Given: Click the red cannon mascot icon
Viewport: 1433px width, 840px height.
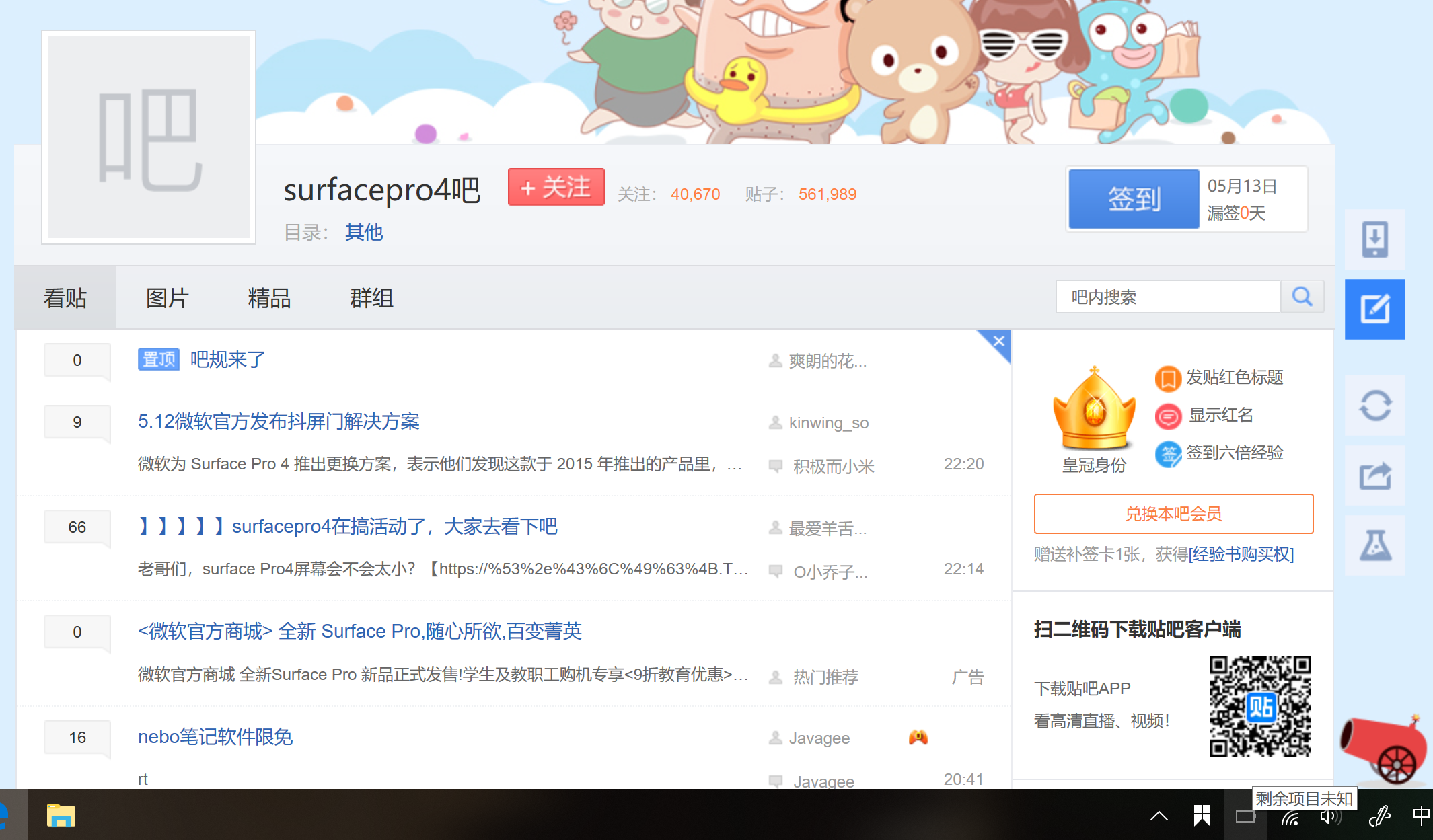Looking at the screenshot, I should click(x=1385, y=749).
